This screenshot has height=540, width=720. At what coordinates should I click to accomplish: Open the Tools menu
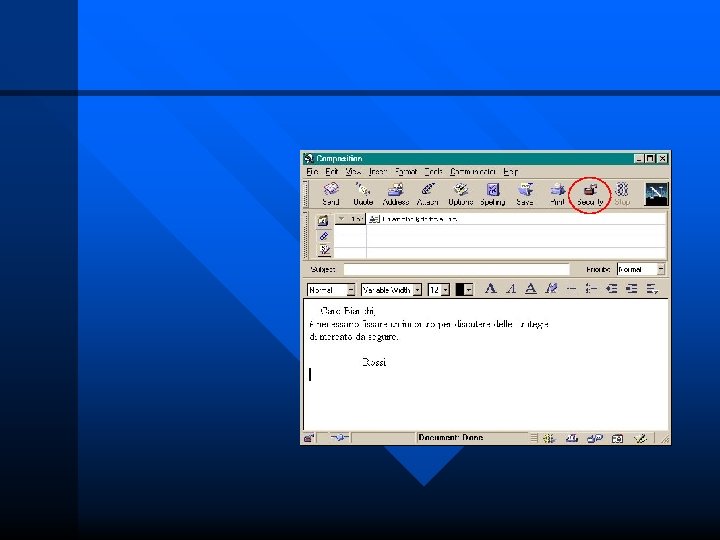click(433, 172)
